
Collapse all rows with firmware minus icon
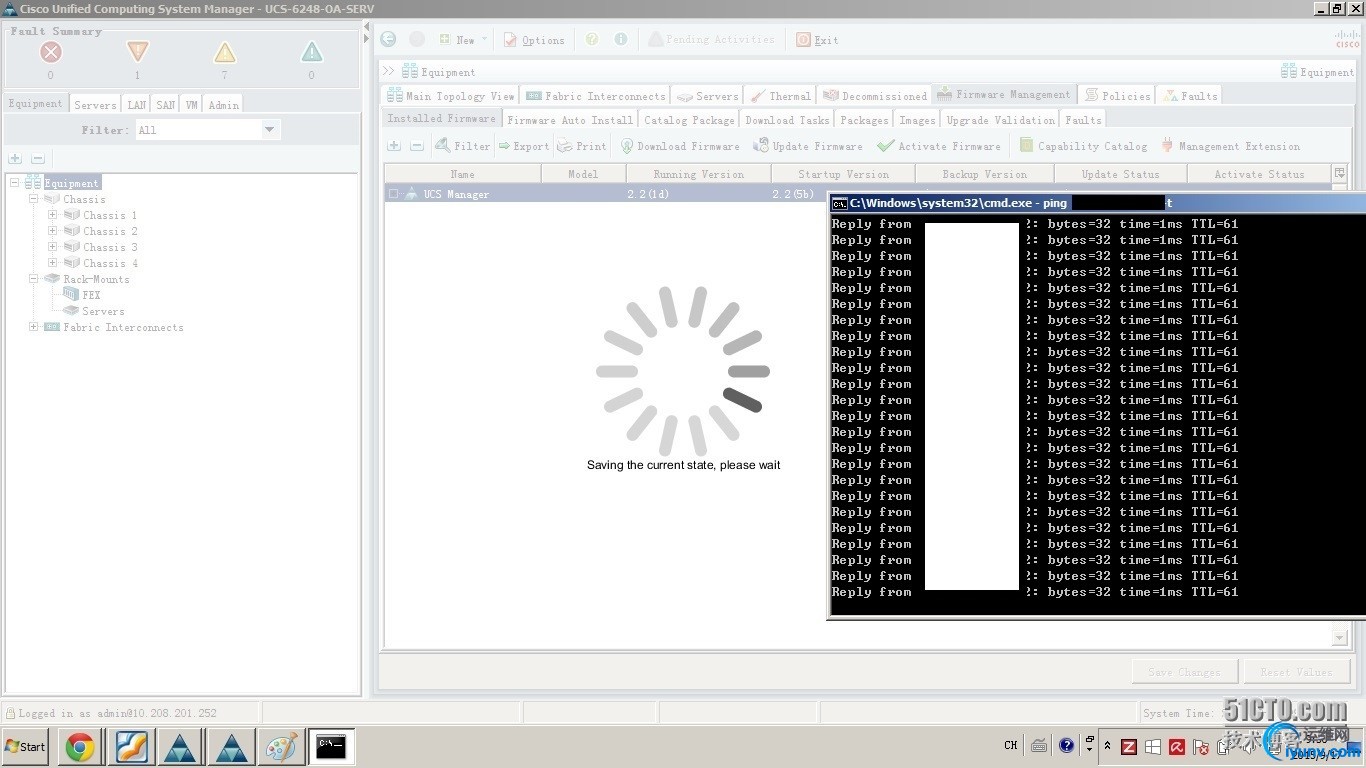tap(417, 146)
